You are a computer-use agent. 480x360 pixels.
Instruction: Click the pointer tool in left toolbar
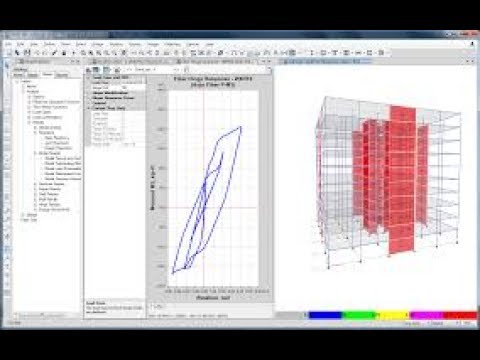[6, 66]
